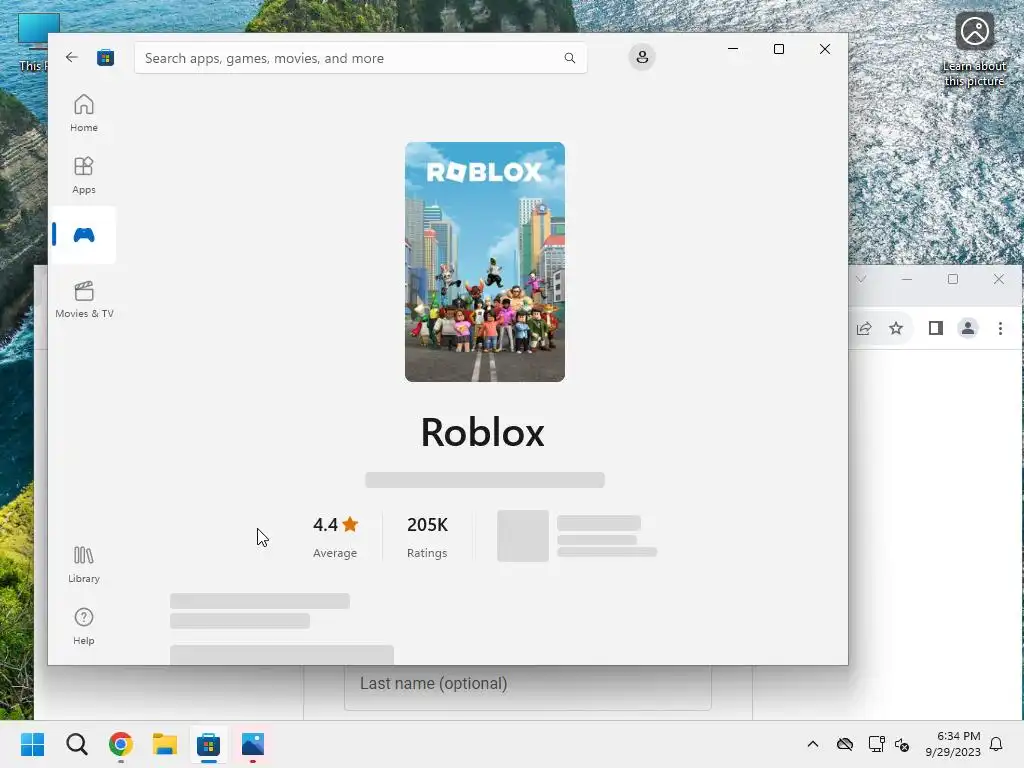The height and width of the screenshot is (768, 1024).
Task: Expand Chrome tab search chevron
Action: [x=861, y=279]
